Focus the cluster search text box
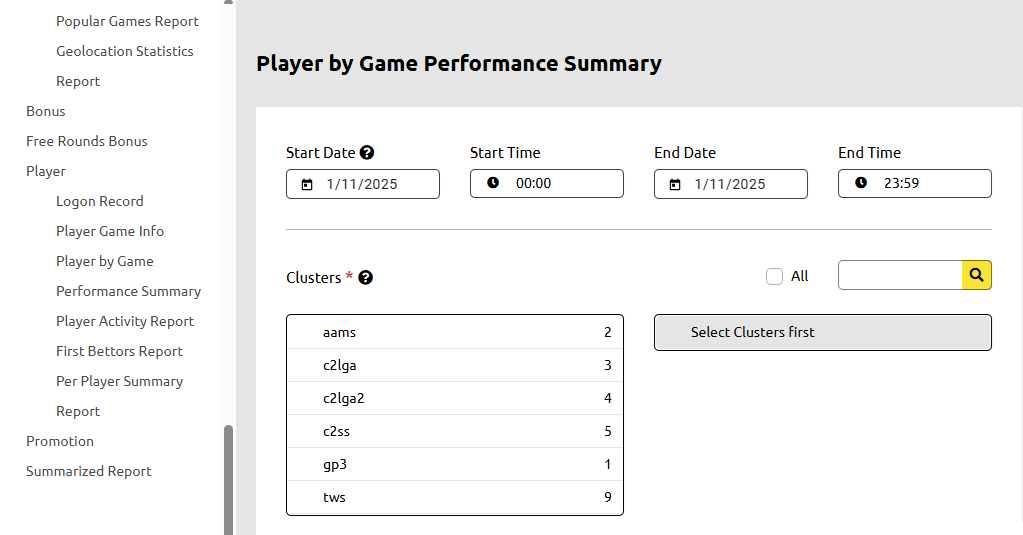This screenshot has height=535, width=1023. [900, 275]
